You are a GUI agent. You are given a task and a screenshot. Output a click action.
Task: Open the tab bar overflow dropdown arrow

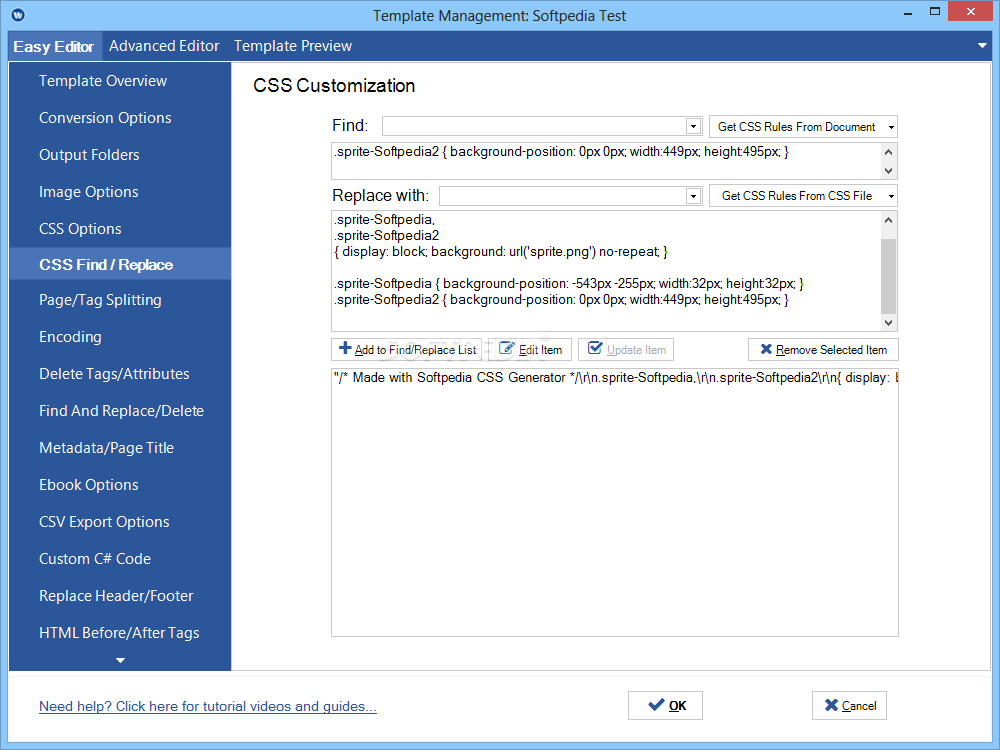pyautogui.click(x=982, y=46)
